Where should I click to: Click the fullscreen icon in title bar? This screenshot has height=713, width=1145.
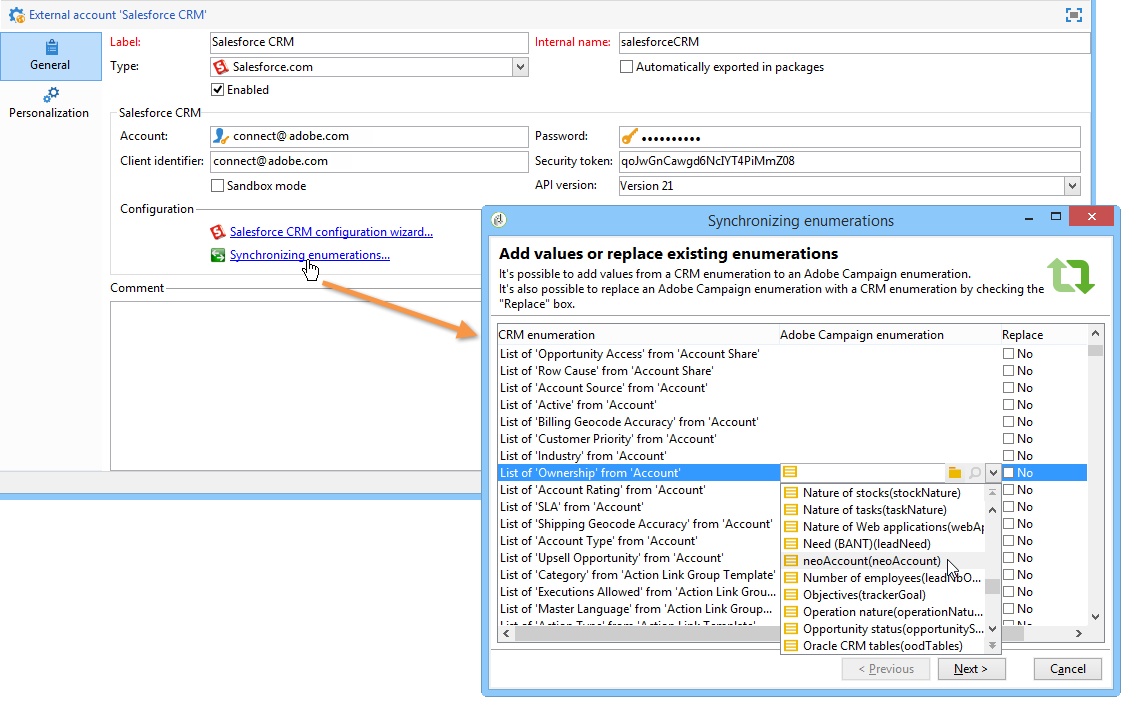pos(1073,15)
